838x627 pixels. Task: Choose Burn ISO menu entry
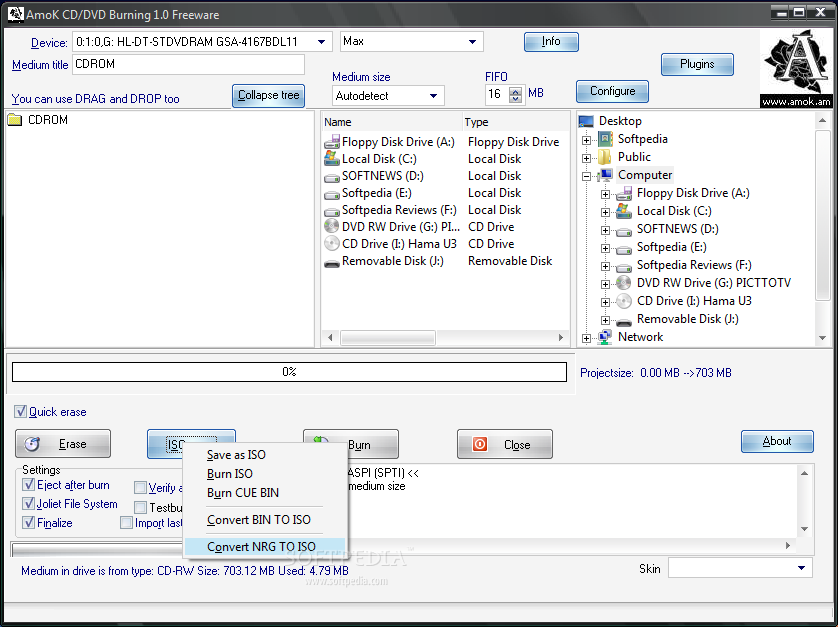click(265, 474)
